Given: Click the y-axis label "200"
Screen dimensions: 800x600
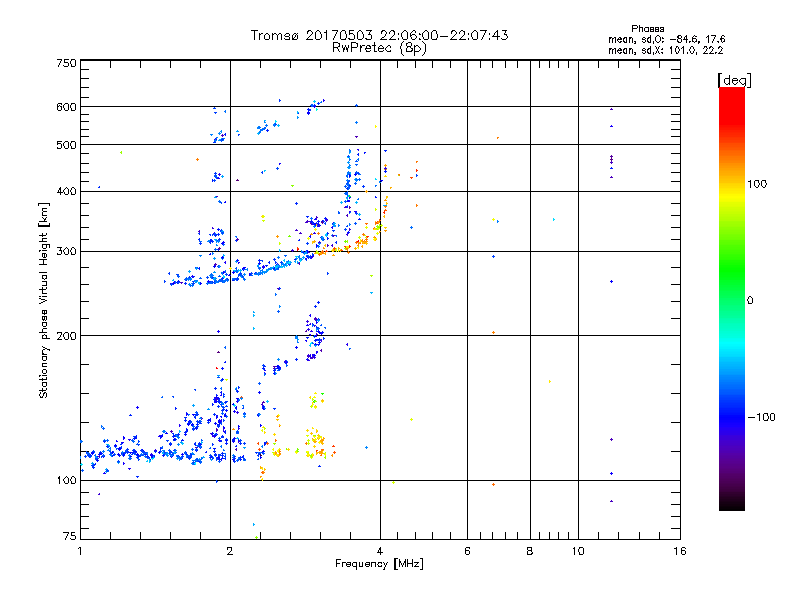Looking at the screenshot, I should click(66, 336).
